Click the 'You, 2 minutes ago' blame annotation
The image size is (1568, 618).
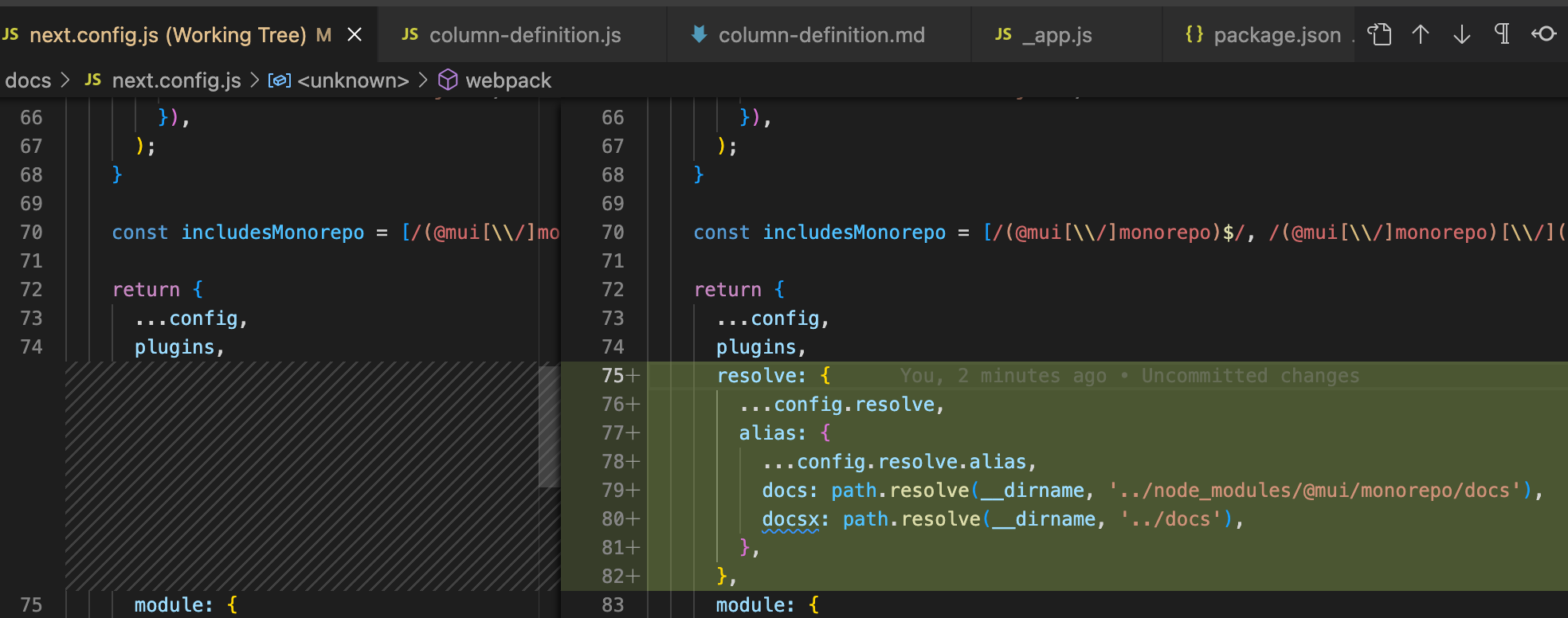(1004, 376)
